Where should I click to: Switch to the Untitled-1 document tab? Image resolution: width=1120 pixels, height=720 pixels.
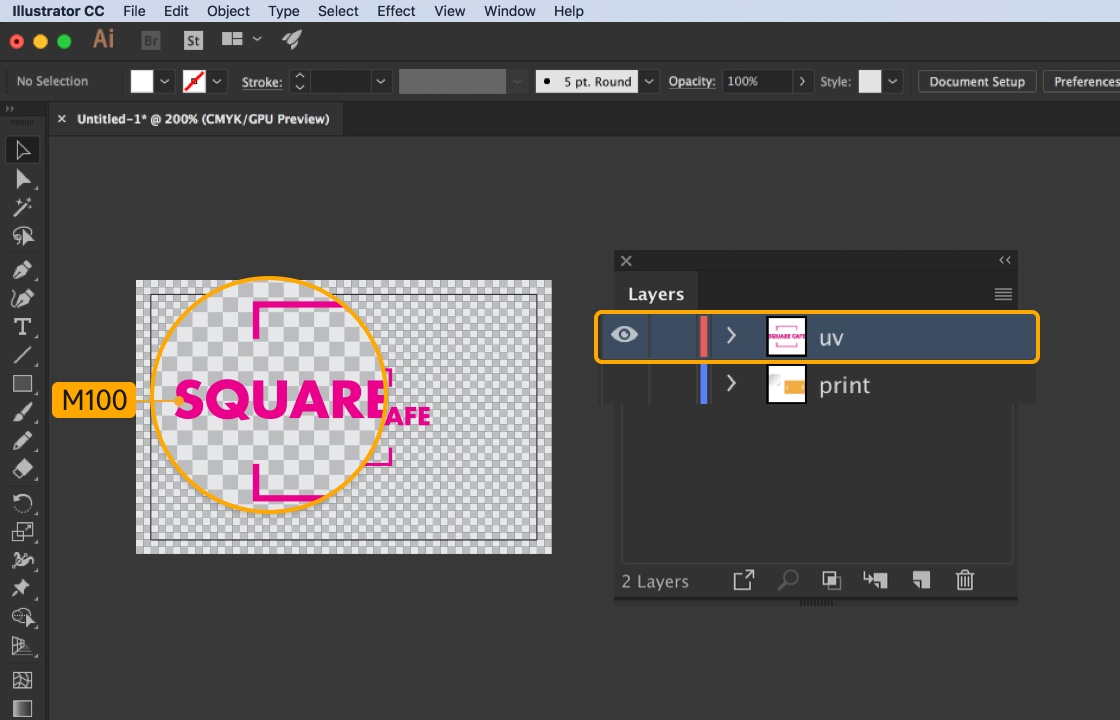point(203,118)
